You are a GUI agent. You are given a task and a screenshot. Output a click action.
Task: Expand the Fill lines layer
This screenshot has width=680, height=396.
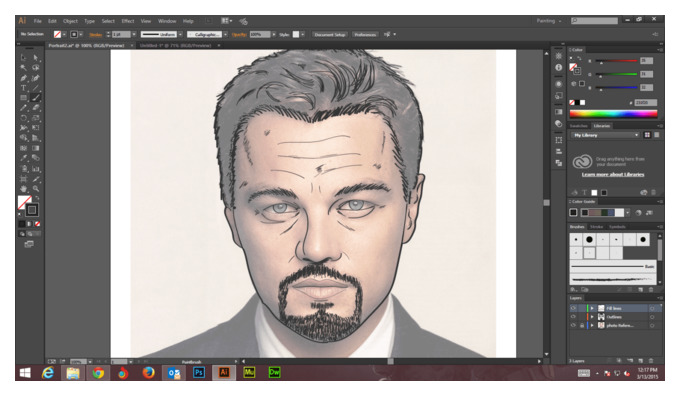click(592, 308)
